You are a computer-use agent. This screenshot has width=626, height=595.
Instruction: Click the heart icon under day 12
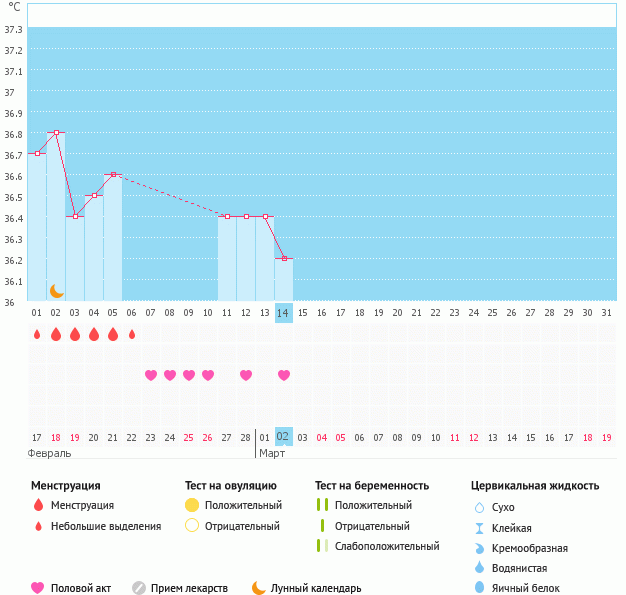(246, 375)
